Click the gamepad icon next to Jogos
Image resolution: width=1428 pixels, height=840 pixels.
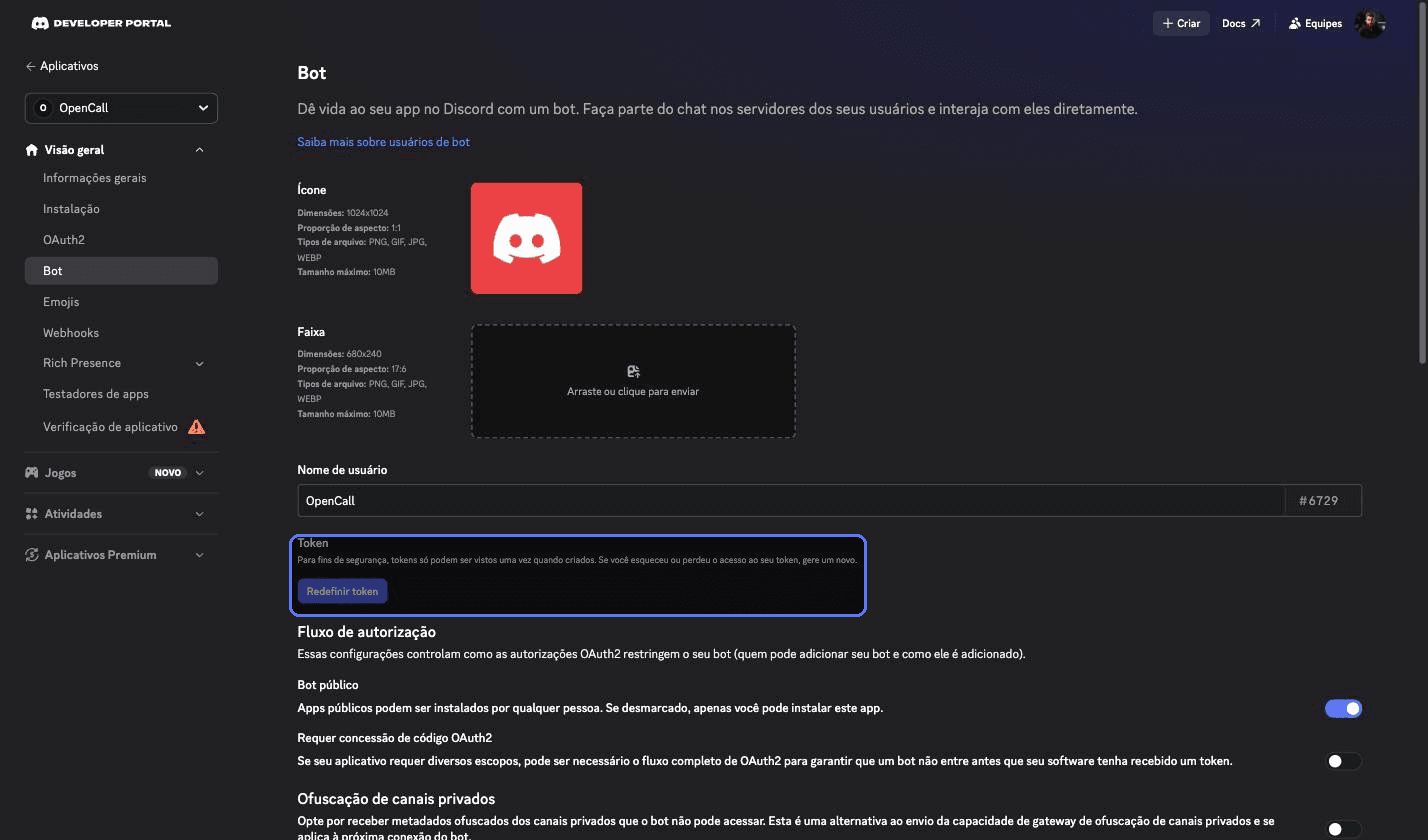tap(32, 473)
